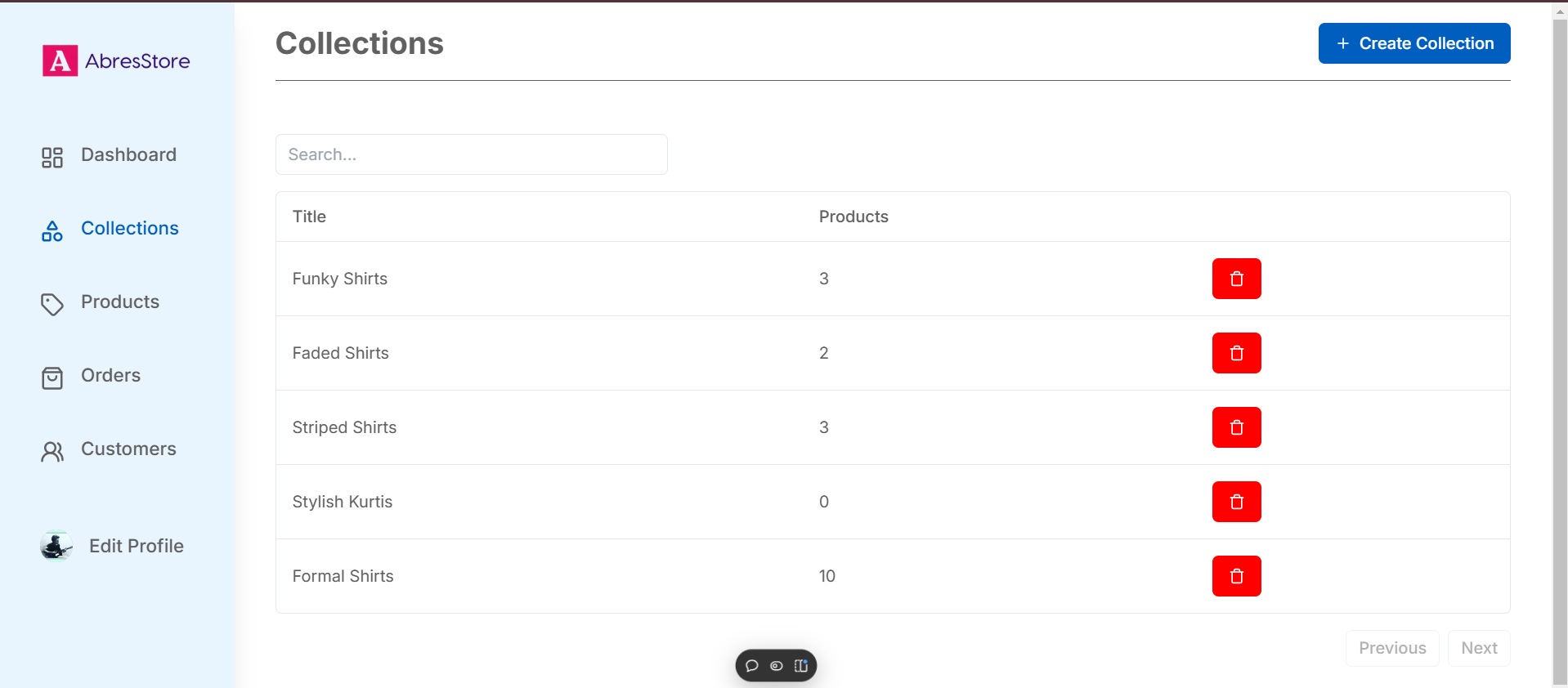Delete the Funky Shirts collection
1568x688 pixels.
coord(1236,279)
